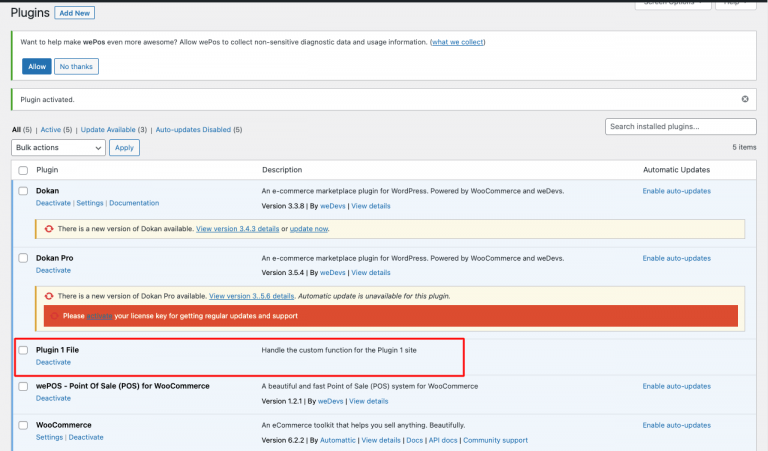View details for Dokan plugin
768x451 pixels.
(x=371, y=206)
